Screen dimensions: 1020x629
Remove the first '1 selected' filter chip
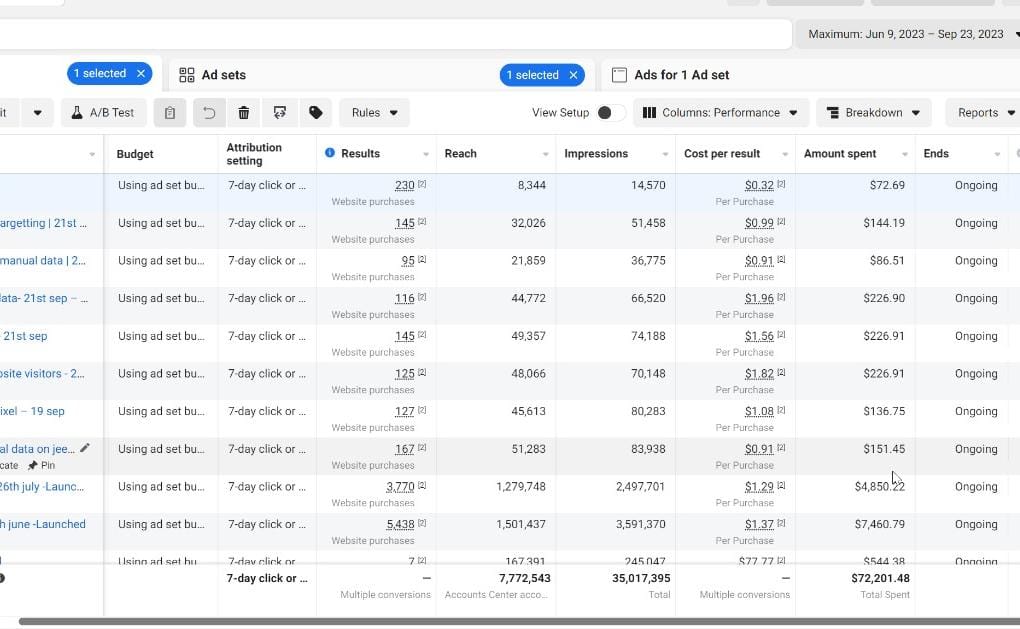(x=141, y=74)
